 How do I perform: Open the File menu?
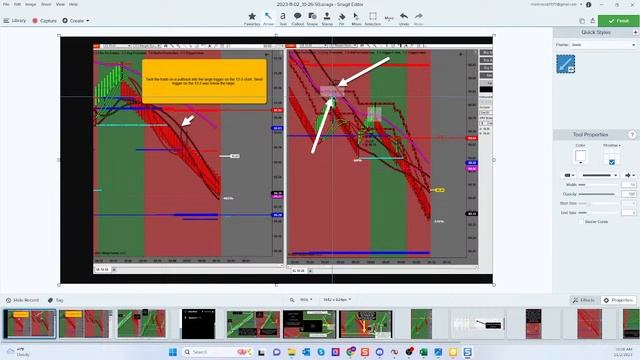click(x=6, y=4)
